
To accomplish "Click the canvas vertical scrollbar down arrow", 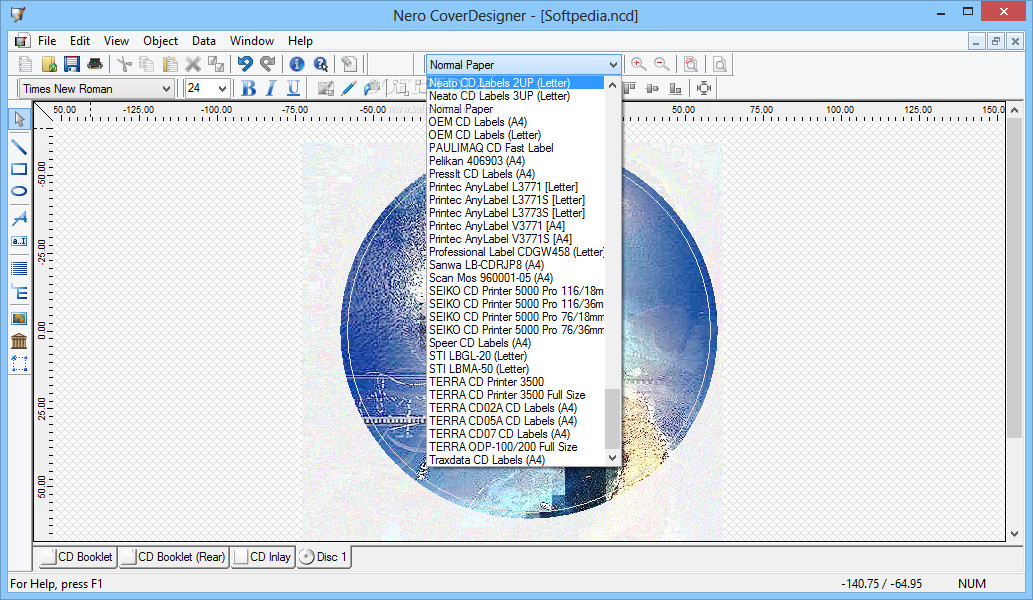I will (x=1015, y=534).
